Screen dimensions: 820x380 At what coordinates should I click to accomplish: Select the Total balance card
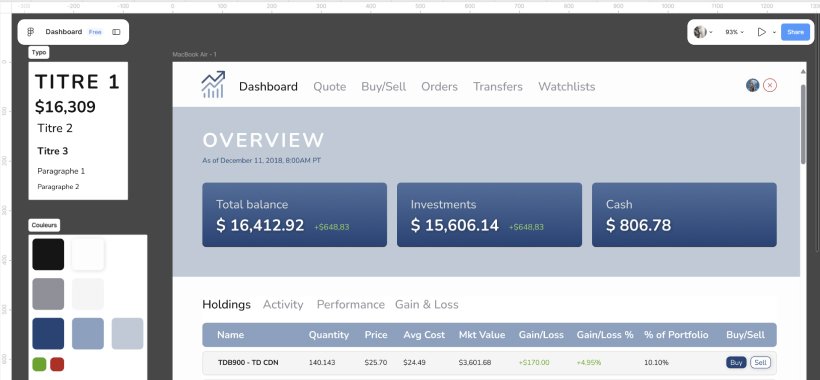(x=294, y=214)
